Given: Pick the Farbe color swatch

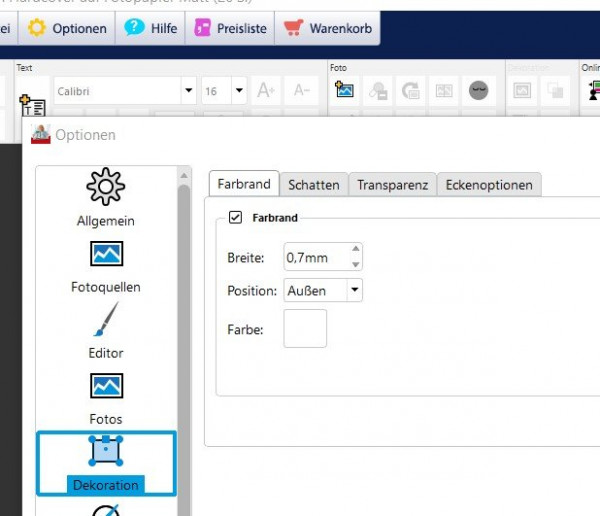Looking at the screenshot, I should (305, 328).
